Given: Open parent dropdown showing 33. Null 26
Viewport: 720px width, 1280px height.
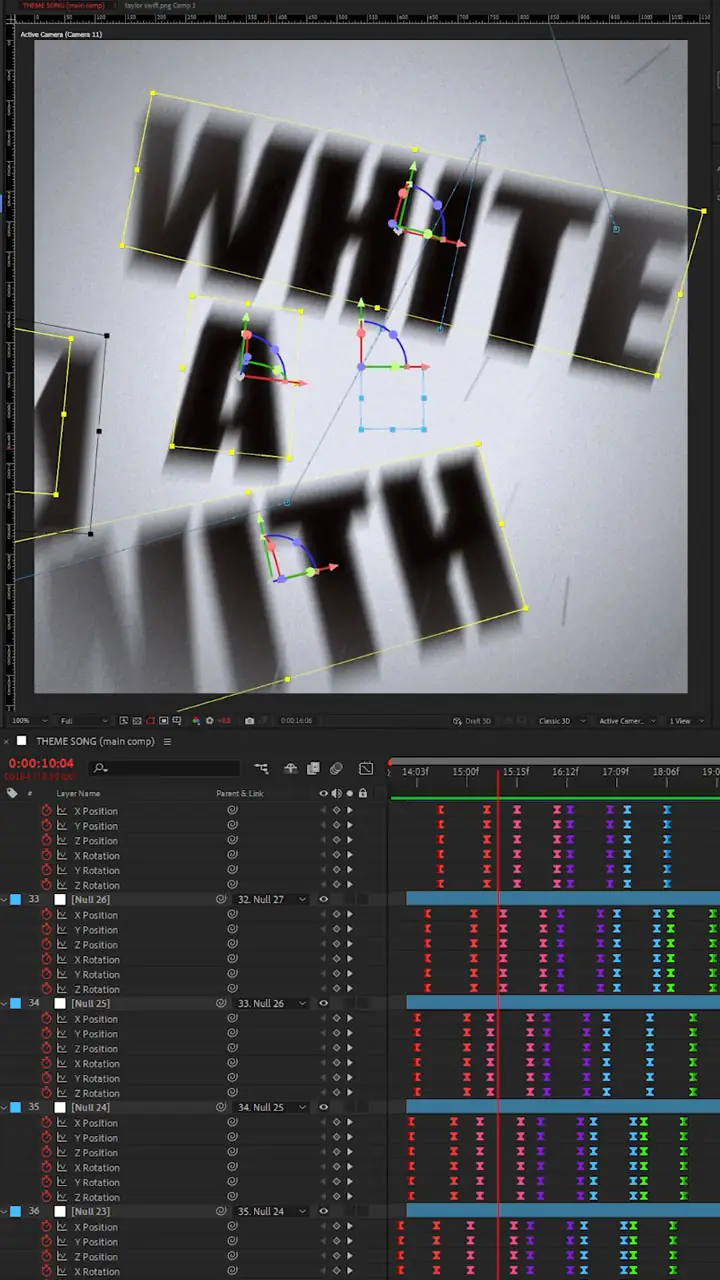Looking at the screenshot, I should click(x=270, y=1004).
